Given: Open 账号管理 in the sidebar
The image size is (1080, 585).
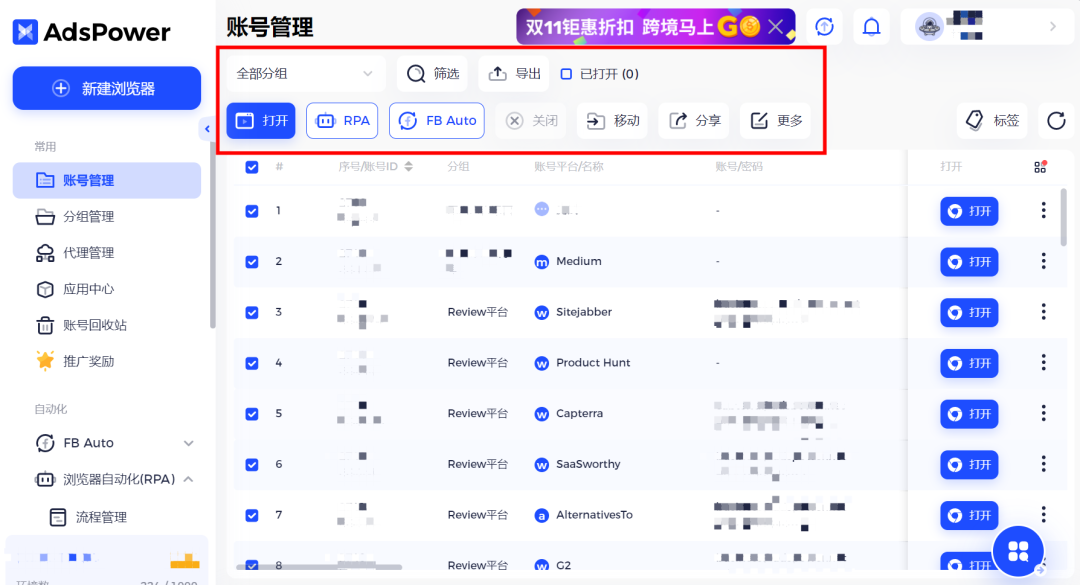Looking at the screenshot, I should (x=107, y=181).
